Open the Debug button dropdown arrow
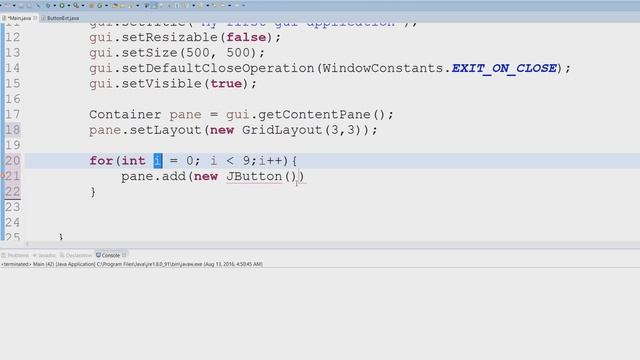The width and height of the screenshot is (640, 360). coord(55,6)
